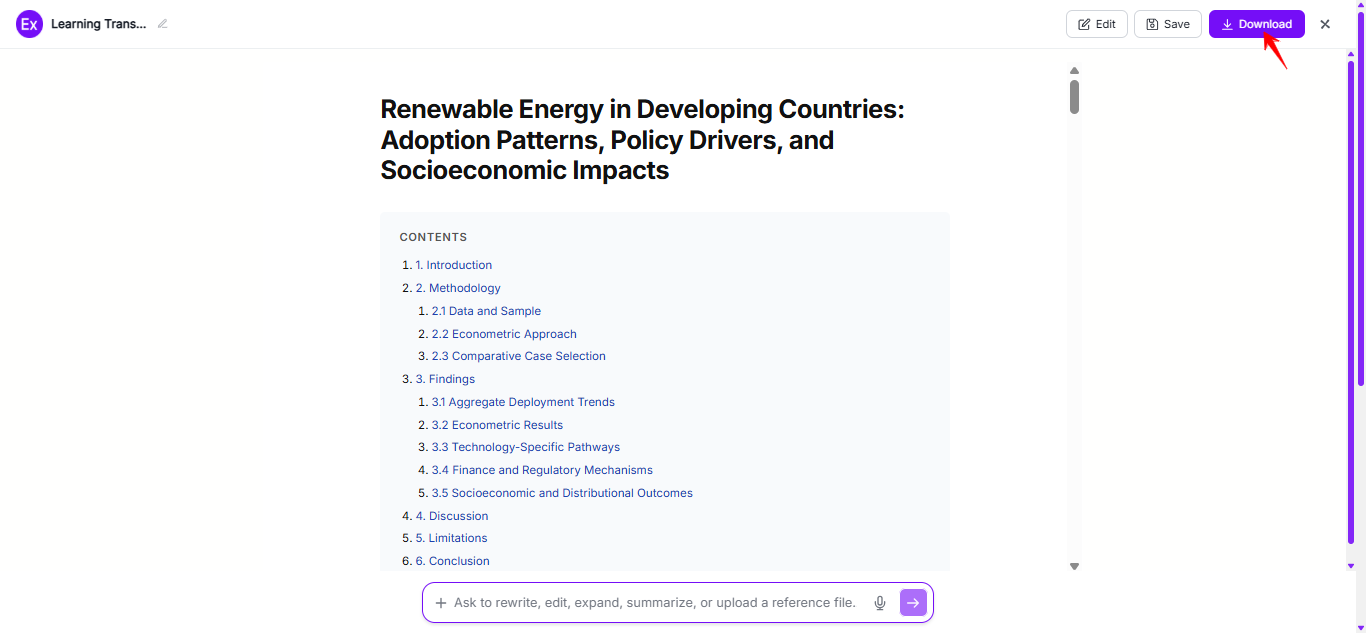Select 3.5 Socioeconomic and Distributional Outcomes link

coord(562,493)
